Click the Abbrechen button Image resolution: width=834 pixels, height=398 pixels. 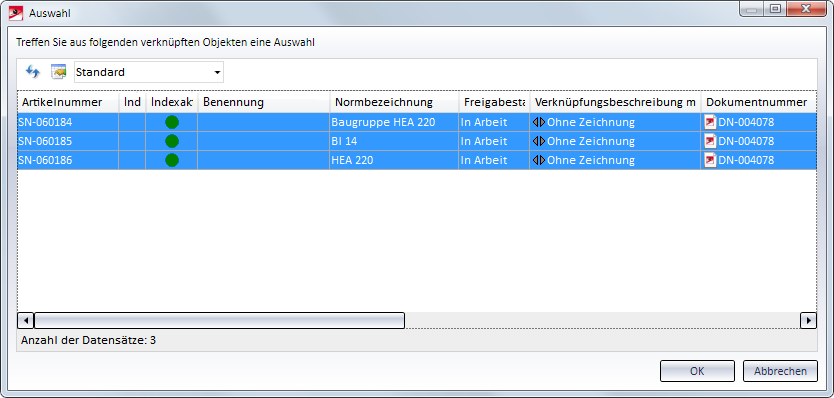pos(780,371)
